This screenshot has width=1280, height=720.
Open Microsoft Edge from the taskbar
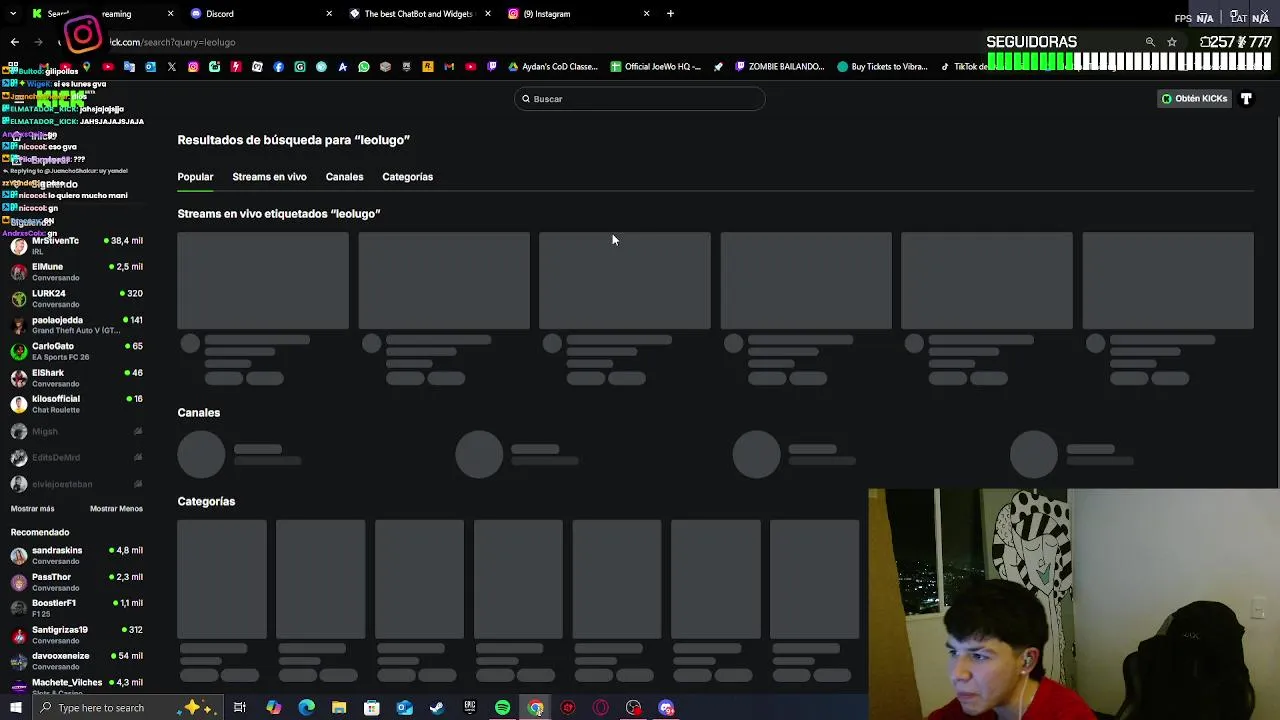click(306, 708)
